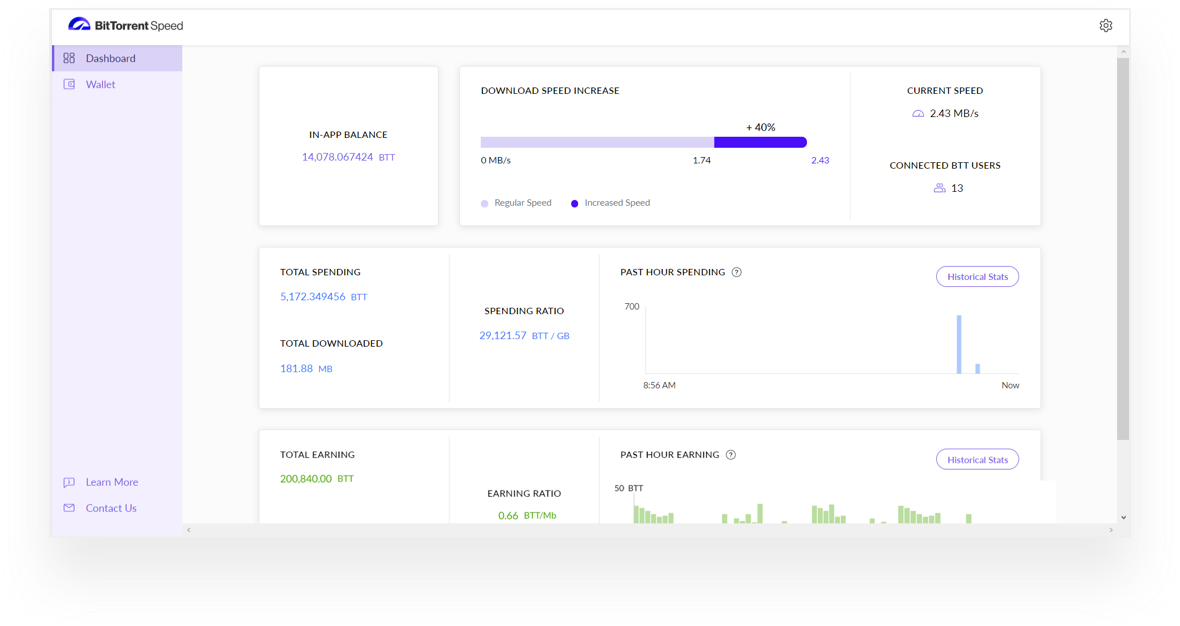Click the Learn More link
Viewport: 1180px width, 626px height.
tap(111, 482)
